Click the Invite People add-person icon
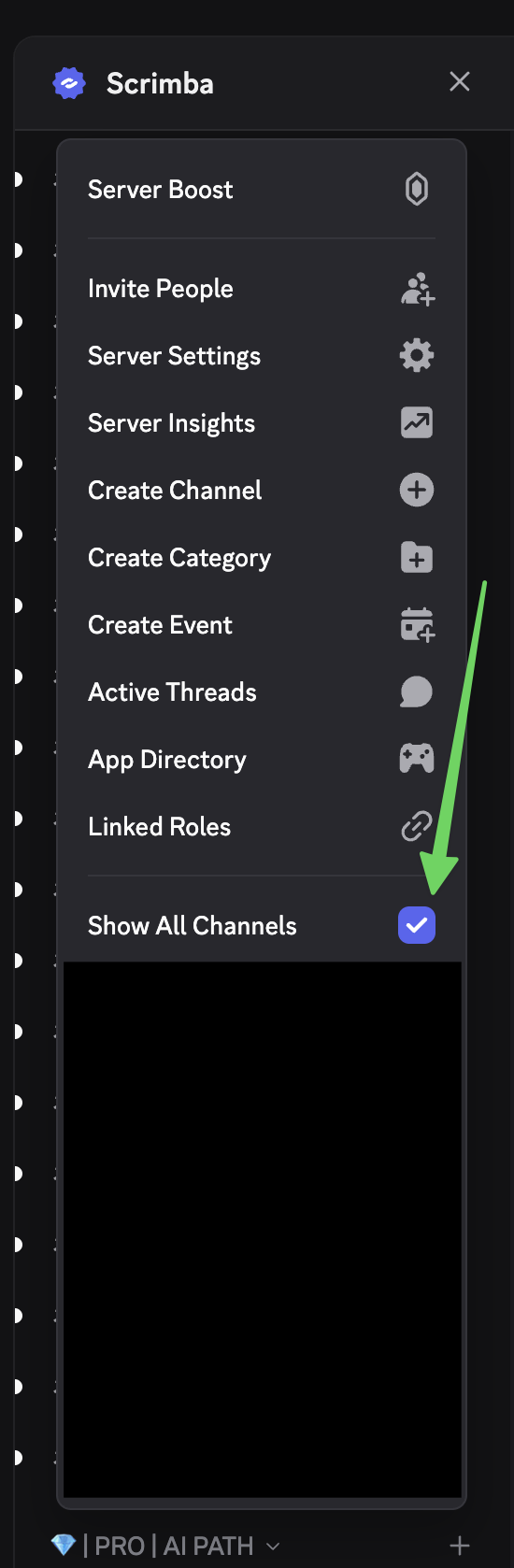 click(418, 289)
